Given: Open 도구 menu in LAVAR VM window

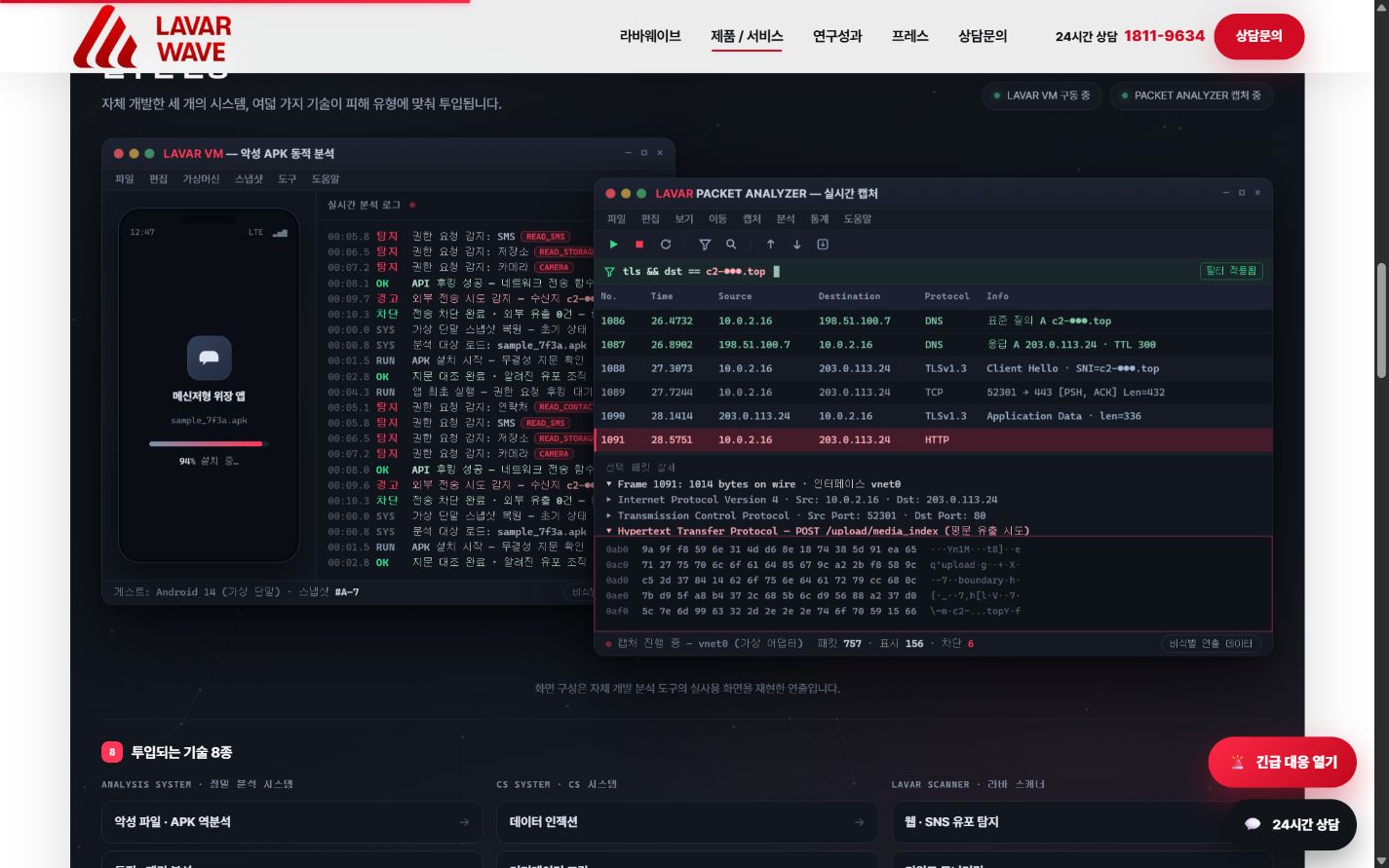Looking at the screenshot, I should pos(287,179).
